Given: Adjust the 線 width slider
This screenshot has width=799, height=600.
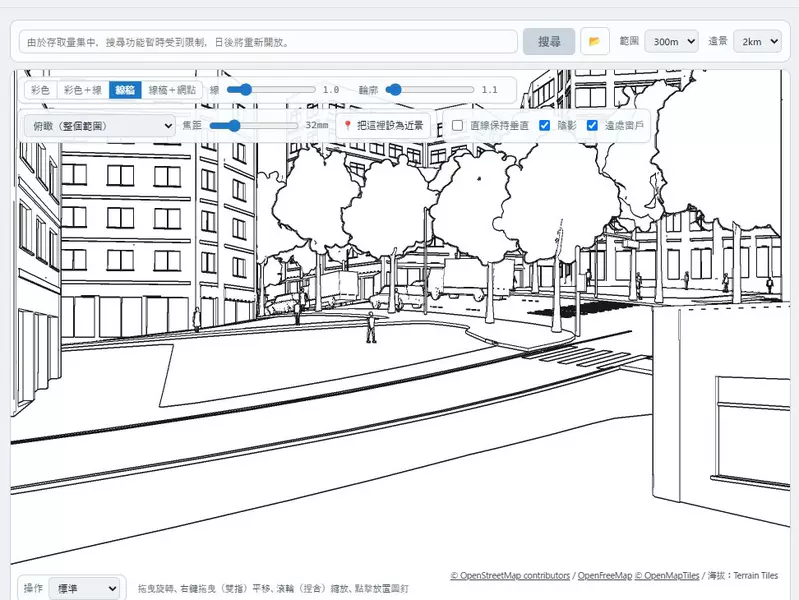Looking at the screenshot, I should 271,90.
